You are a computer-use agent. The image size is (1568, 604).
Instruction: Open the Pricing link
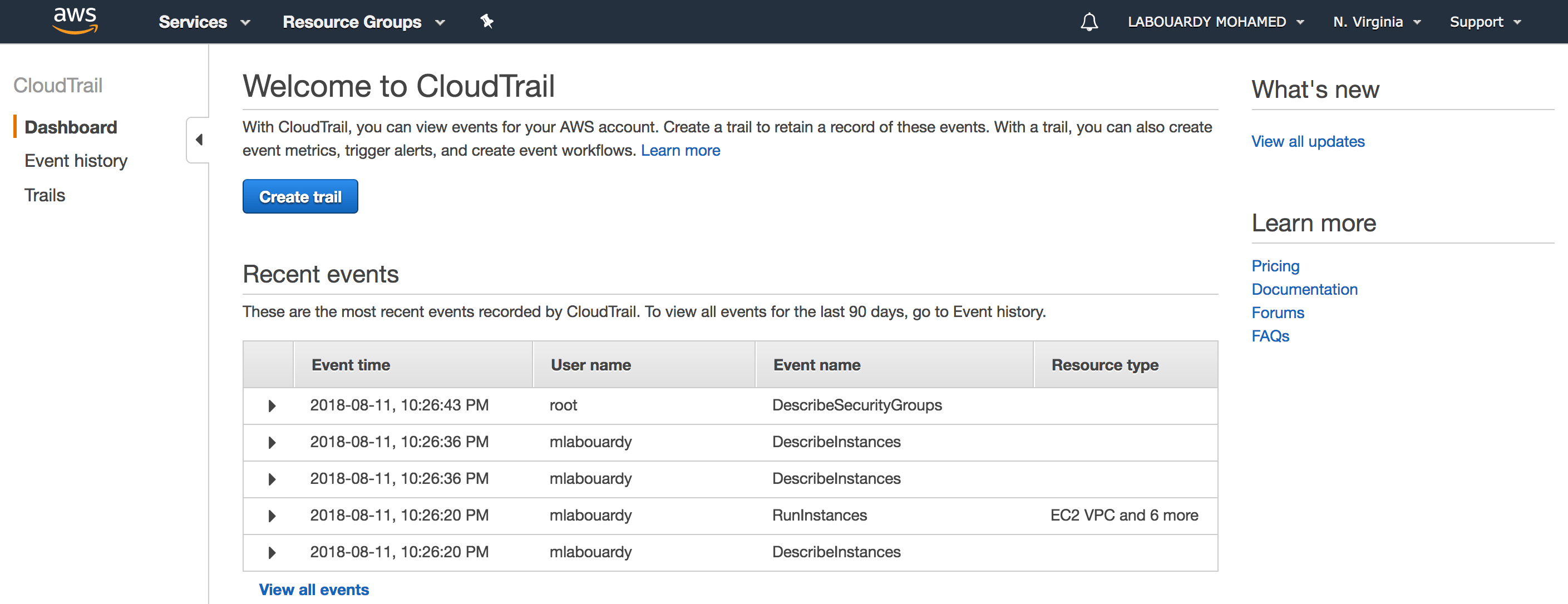[1275, 266]
